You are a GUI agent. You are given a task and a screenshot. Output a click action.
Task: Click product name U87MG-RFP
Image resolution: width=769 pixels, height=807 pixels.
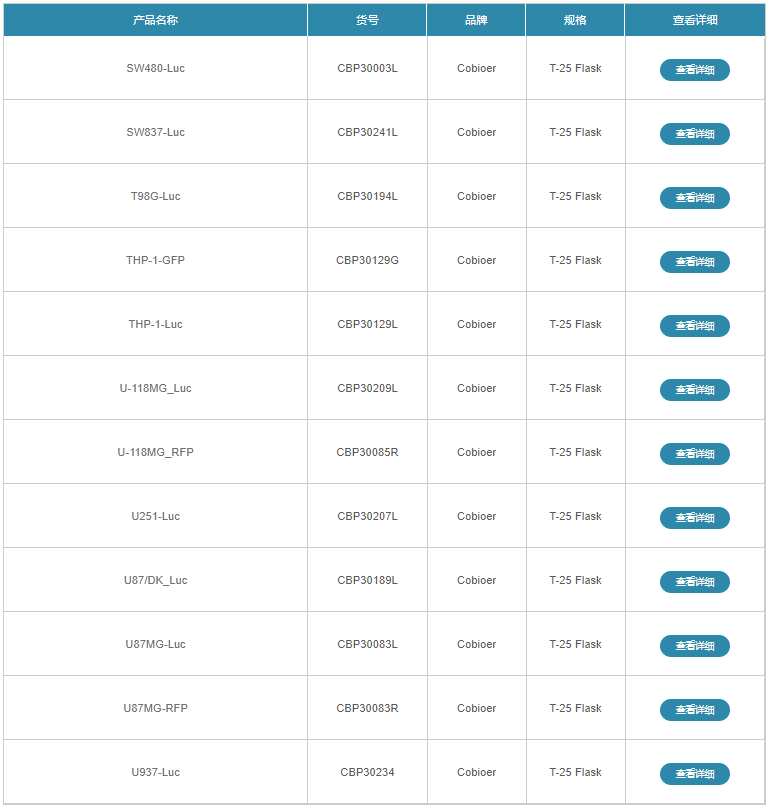155,708
